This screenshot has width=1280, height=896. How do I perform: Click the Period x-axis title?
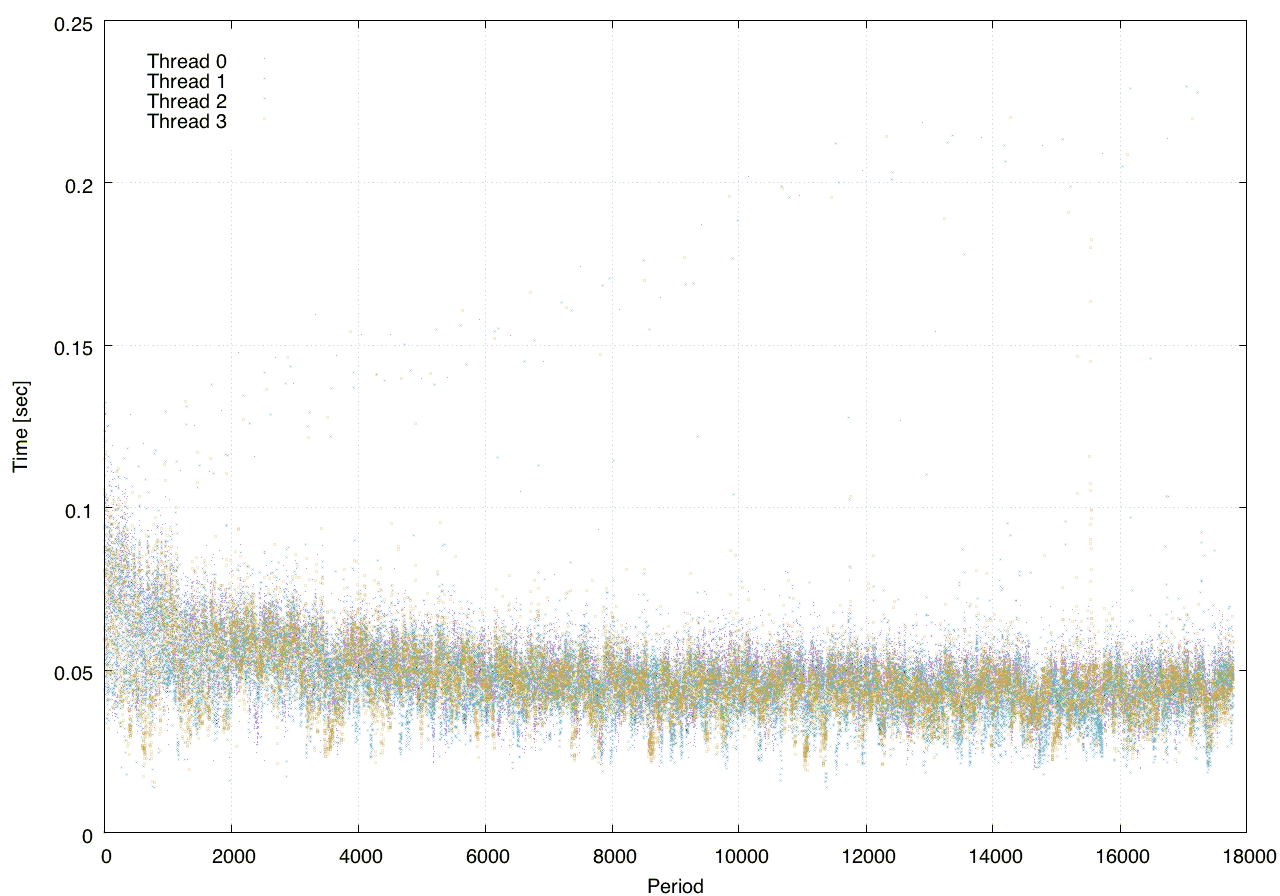point(675,886)
